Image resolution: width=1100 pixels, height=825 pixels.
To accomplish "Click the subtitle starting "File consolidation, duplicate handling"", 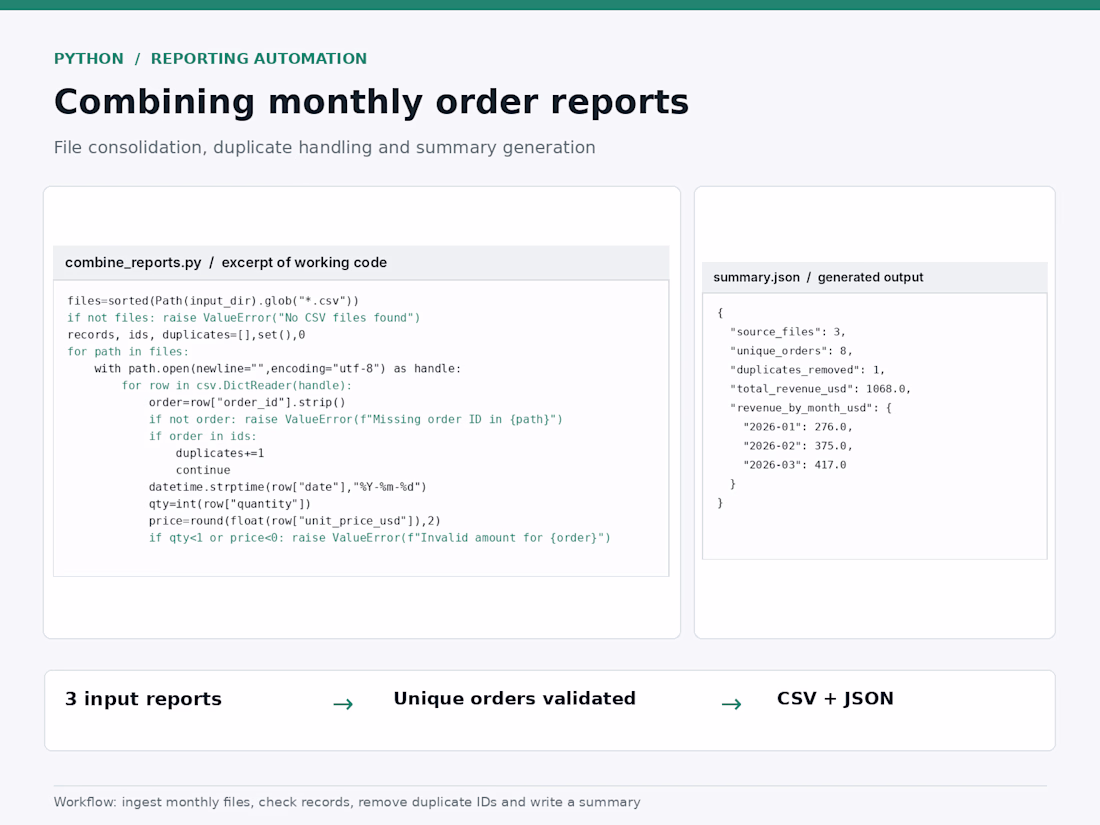I will [325, 147].
